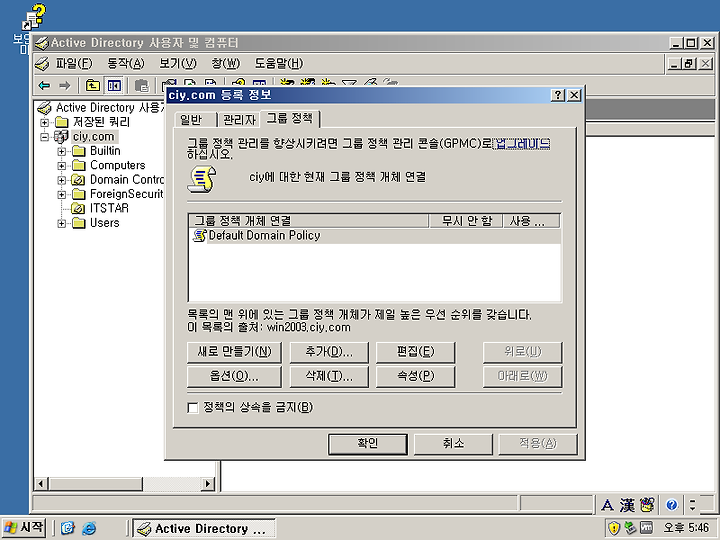The width and height of the screenshot is (720, 540).
Task: Click the Active Directory taskbar button
Action: click(204, 529)
